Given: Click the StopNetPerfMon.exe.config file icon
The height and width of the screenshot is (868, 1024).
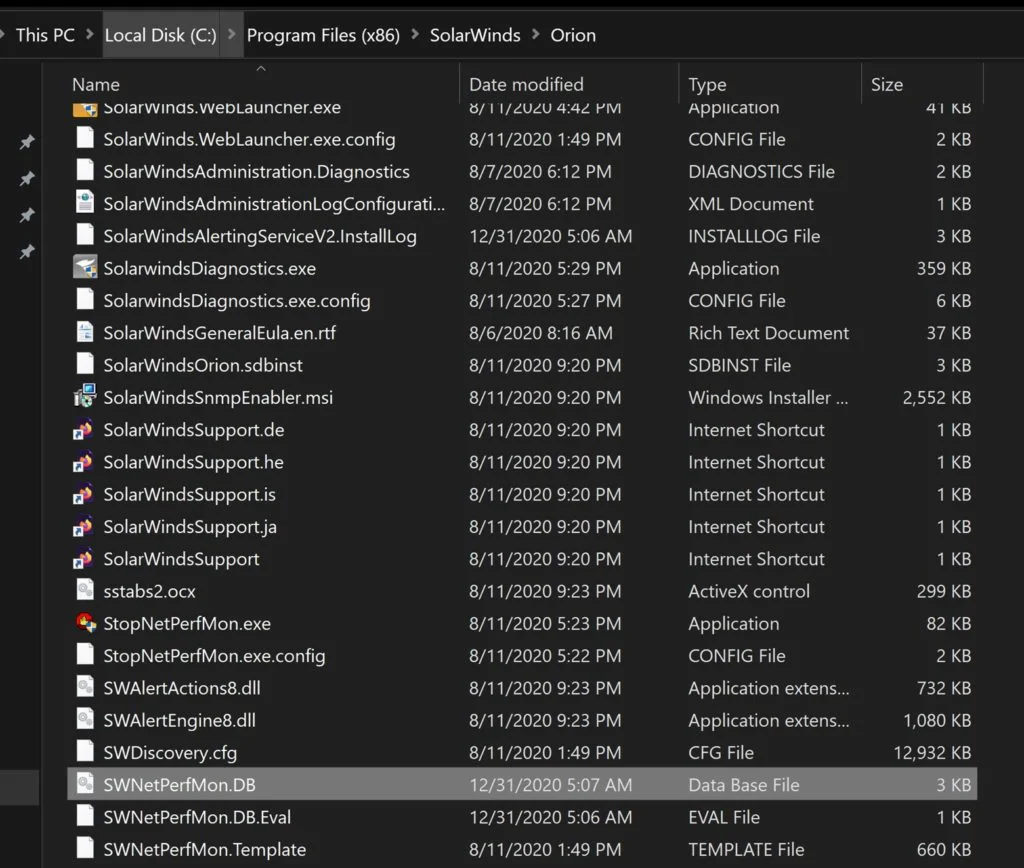Looking at the screenshot, I should coord(85,654).
